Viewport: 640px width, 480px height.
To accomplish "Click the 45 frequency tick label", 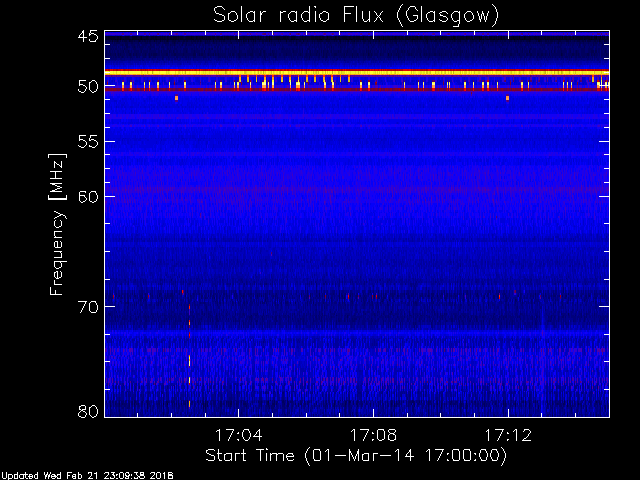I will click(x=88, y=36).
